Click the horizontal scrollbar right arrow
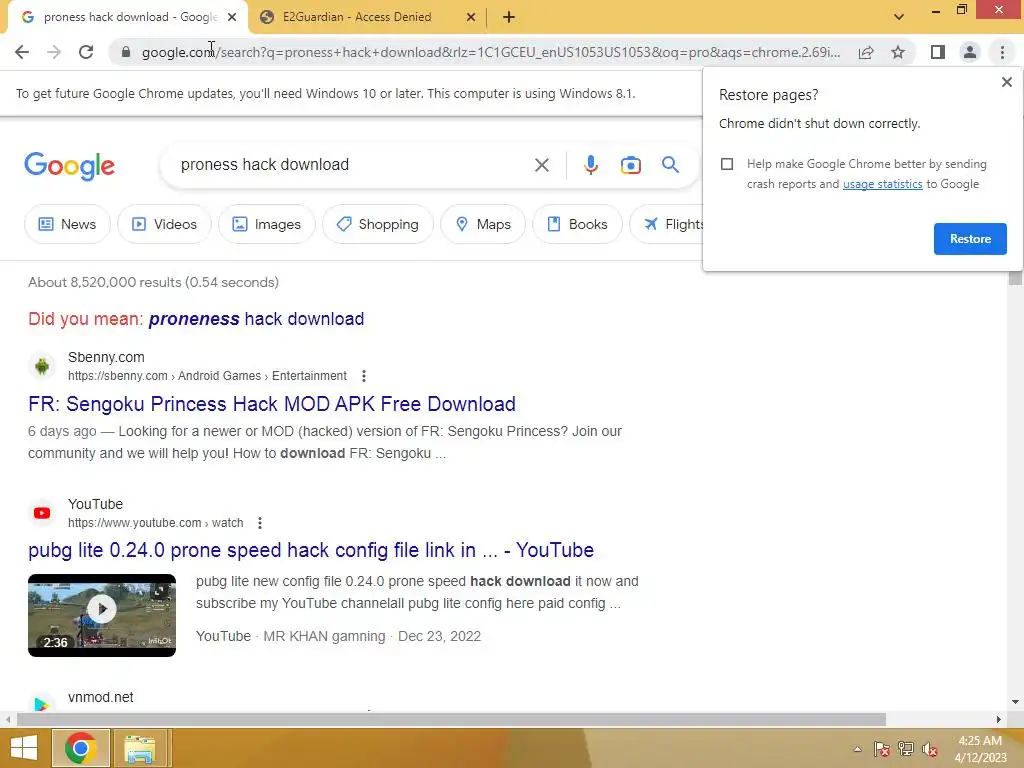This screenshot has width=1024, height=768. tap(999, 719)
